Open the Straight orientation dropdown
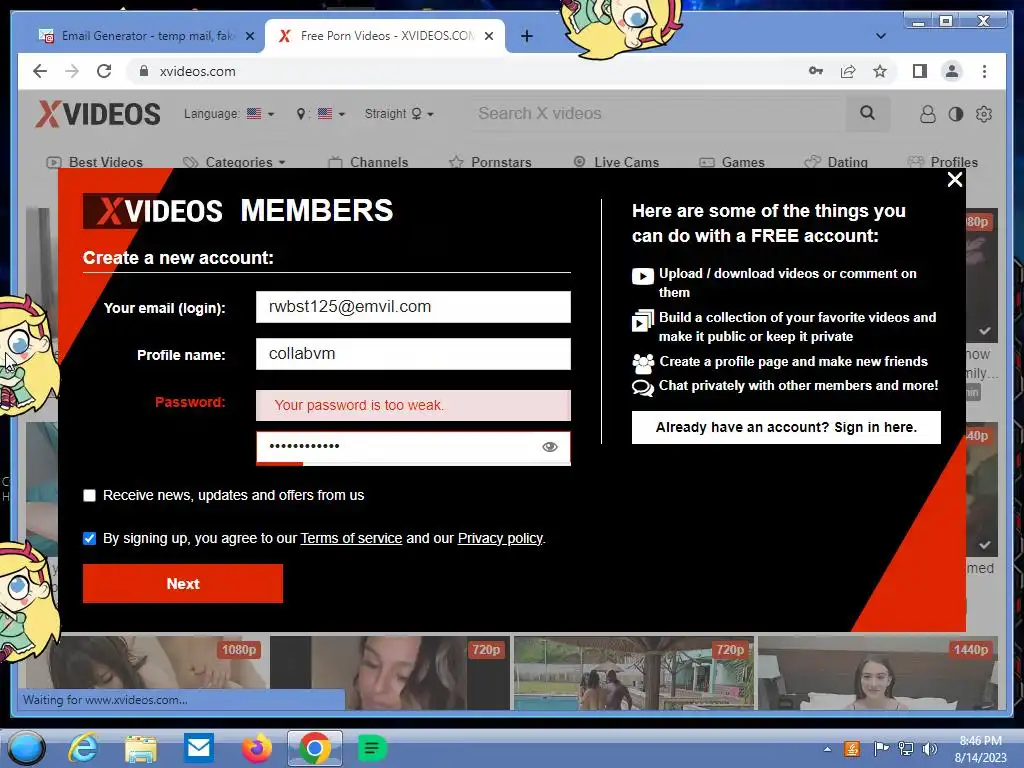This screenshot has height=768, width=1024. point(399,114)
